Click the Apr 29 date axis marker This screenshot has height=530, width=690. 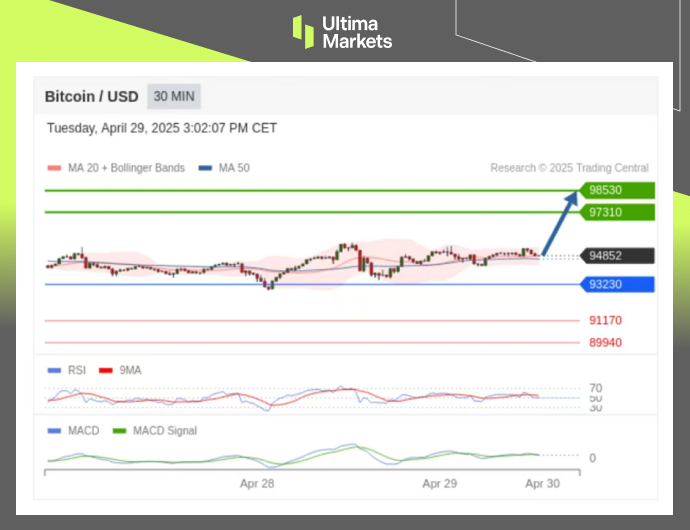click(x=440, y=483)
